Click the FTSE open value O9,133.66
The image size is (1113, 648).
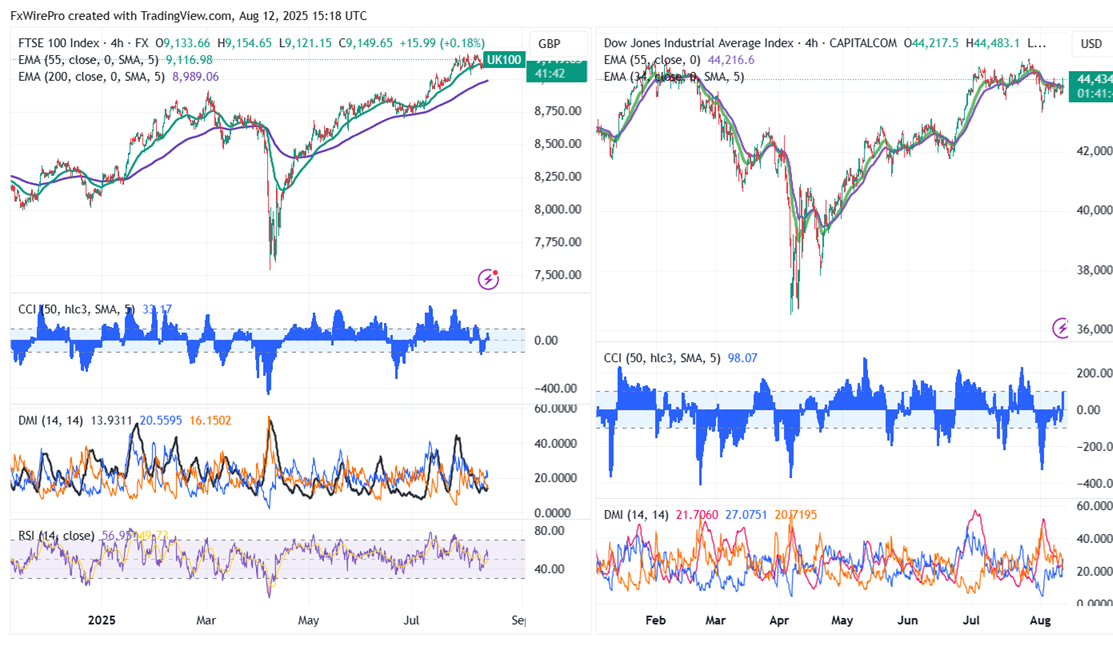(182, 43)
